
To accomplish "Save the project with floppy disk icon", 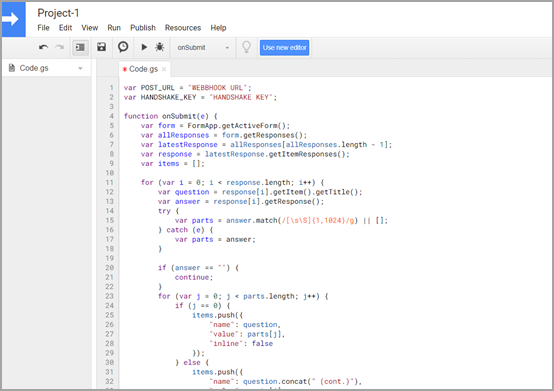I will (102, 47).
